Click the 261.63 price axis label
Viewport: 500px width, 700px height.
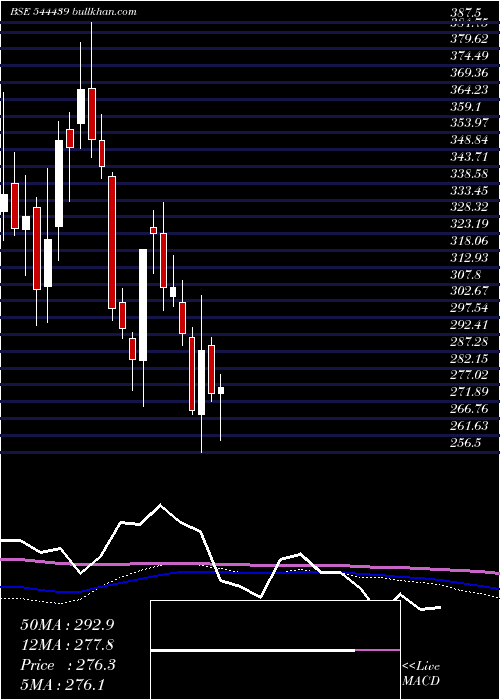pyautogui.click(x=469, y=426)
